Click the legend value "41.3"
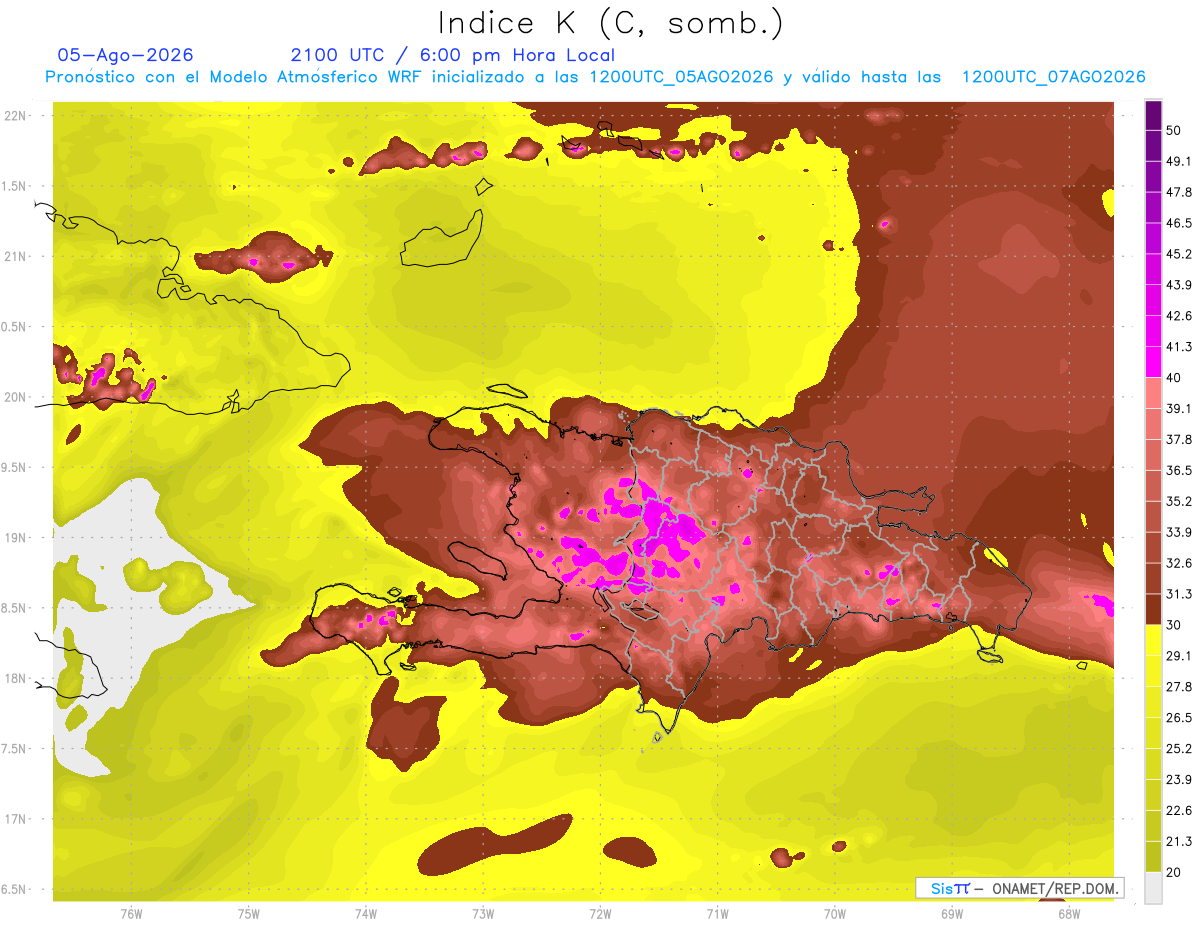 [x=1178, y=347]
